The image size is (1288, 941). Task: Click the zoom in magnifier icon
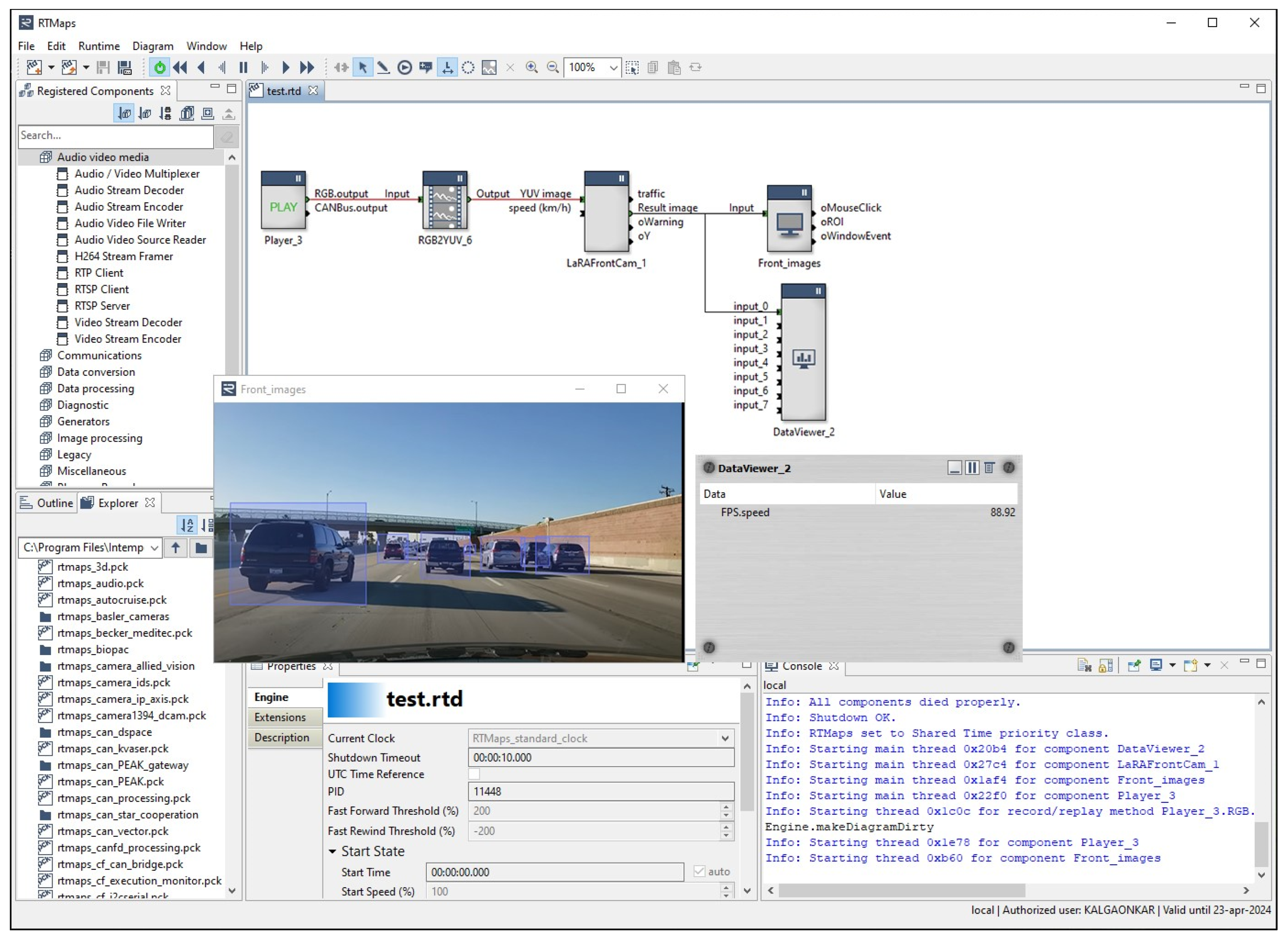[x=531, y=68]
